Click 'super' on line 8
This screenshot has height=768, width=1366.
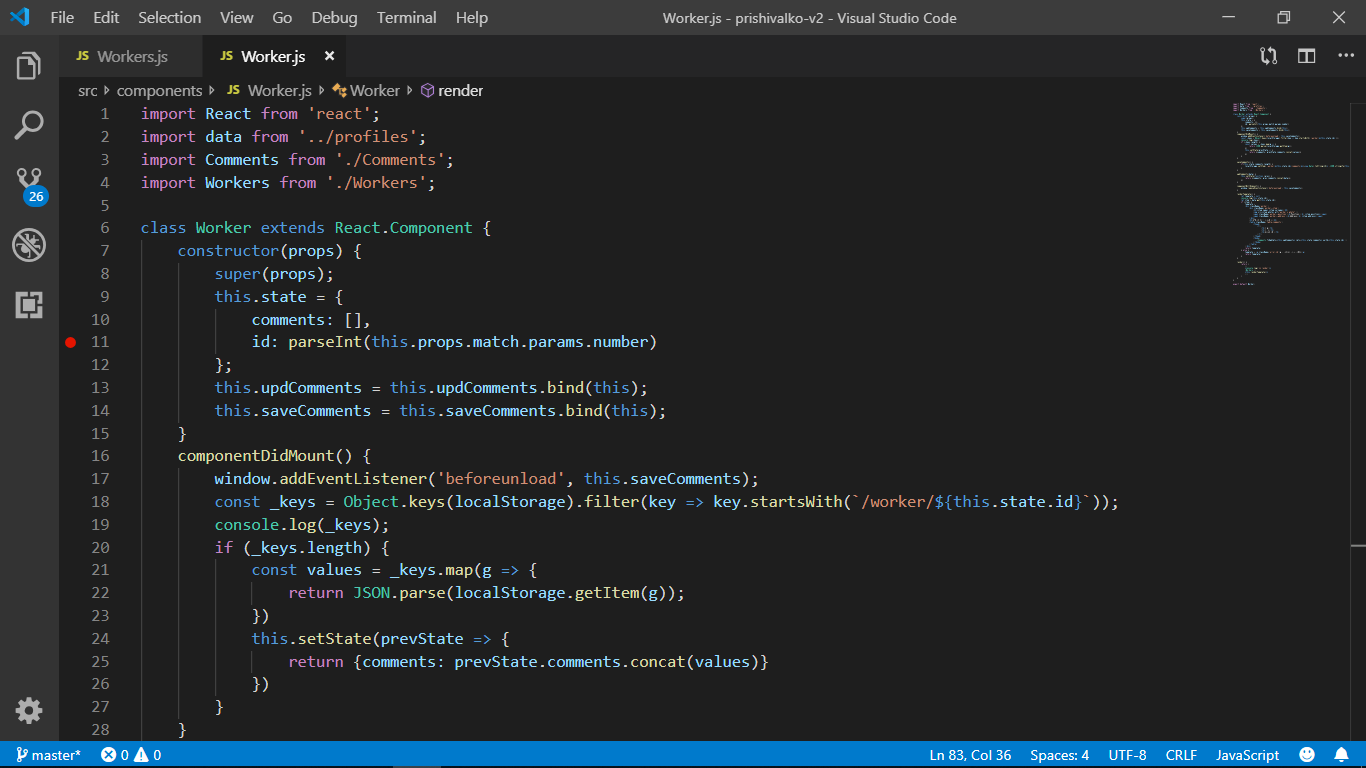point(237,274)
